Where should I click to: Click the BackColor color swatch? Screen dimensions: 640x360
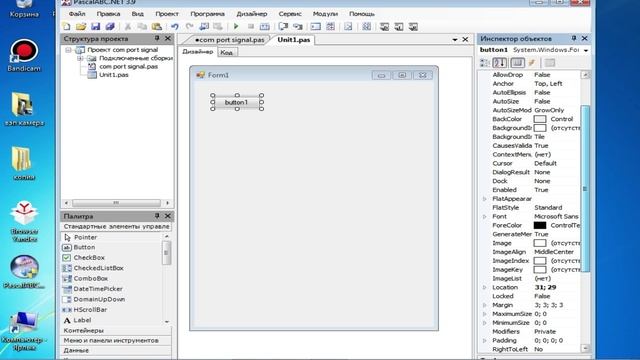coord(540,119)
